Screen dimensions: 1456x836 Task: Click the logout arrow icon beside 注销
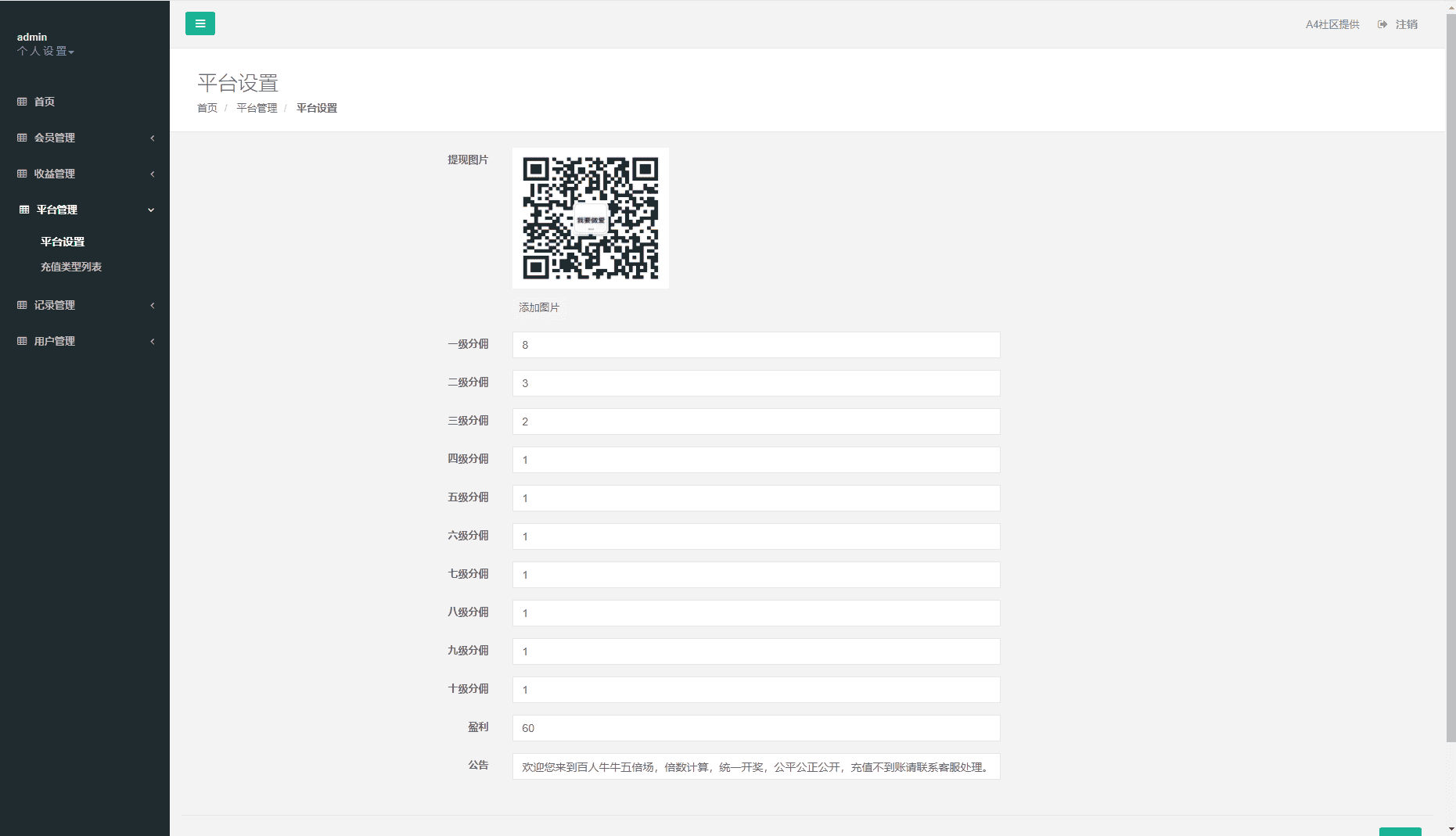pos(1382,24)
